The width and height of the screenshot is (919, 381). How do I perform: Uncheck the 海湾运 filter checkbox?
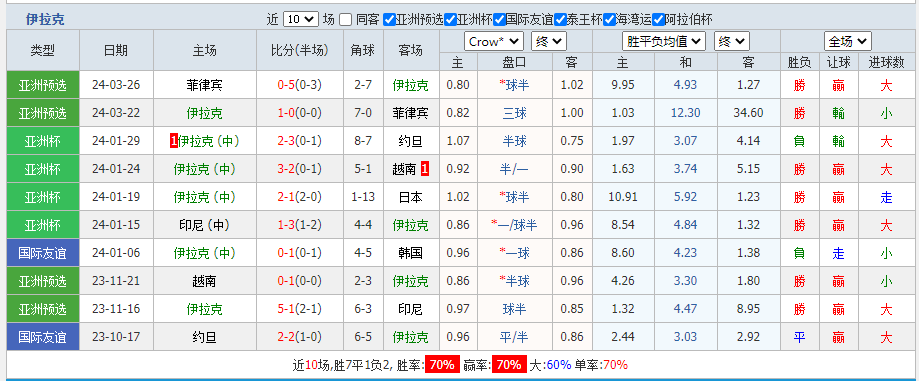click(610, 19)
